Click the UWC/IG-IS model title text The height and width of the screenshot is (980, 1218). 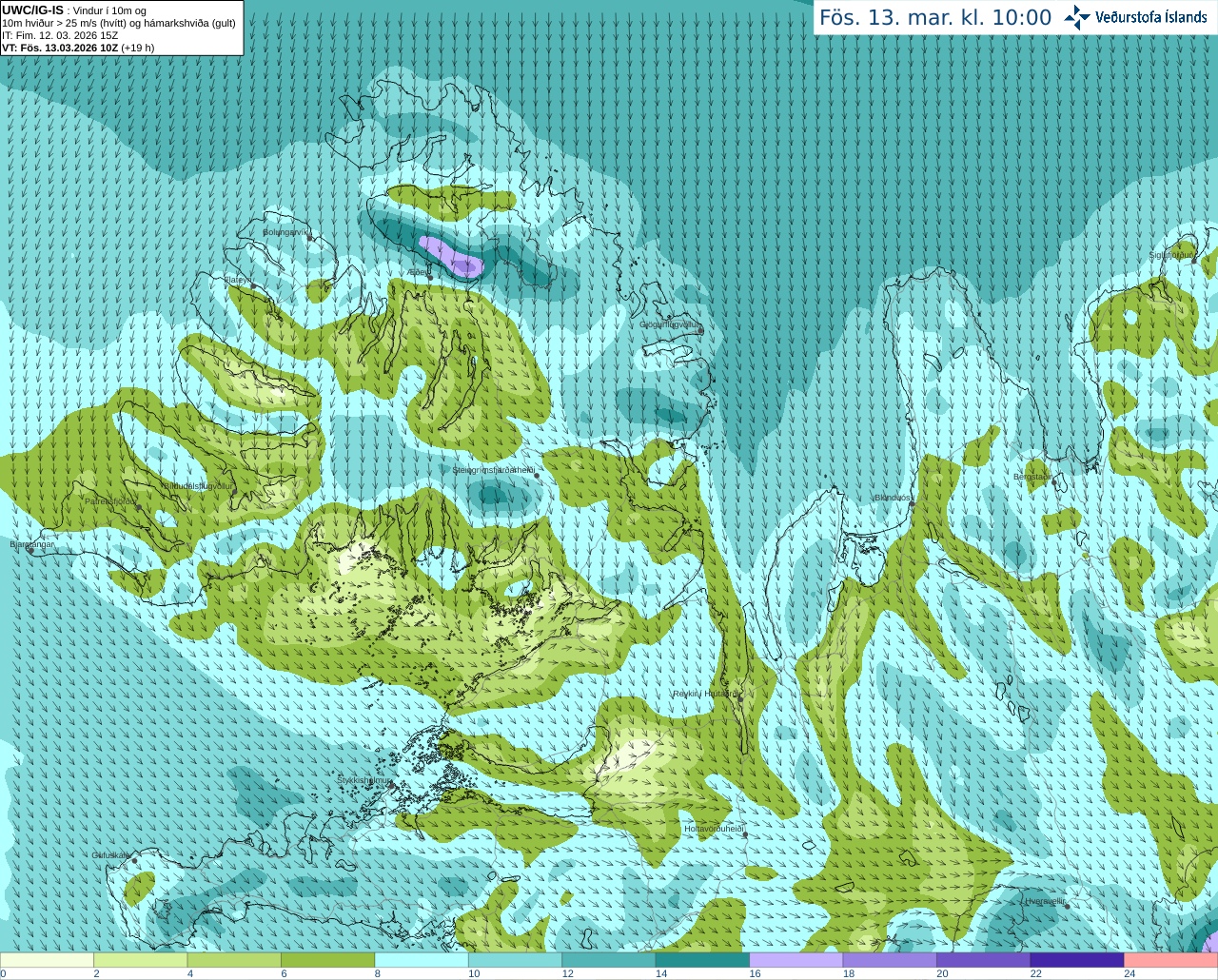(33, 10)
